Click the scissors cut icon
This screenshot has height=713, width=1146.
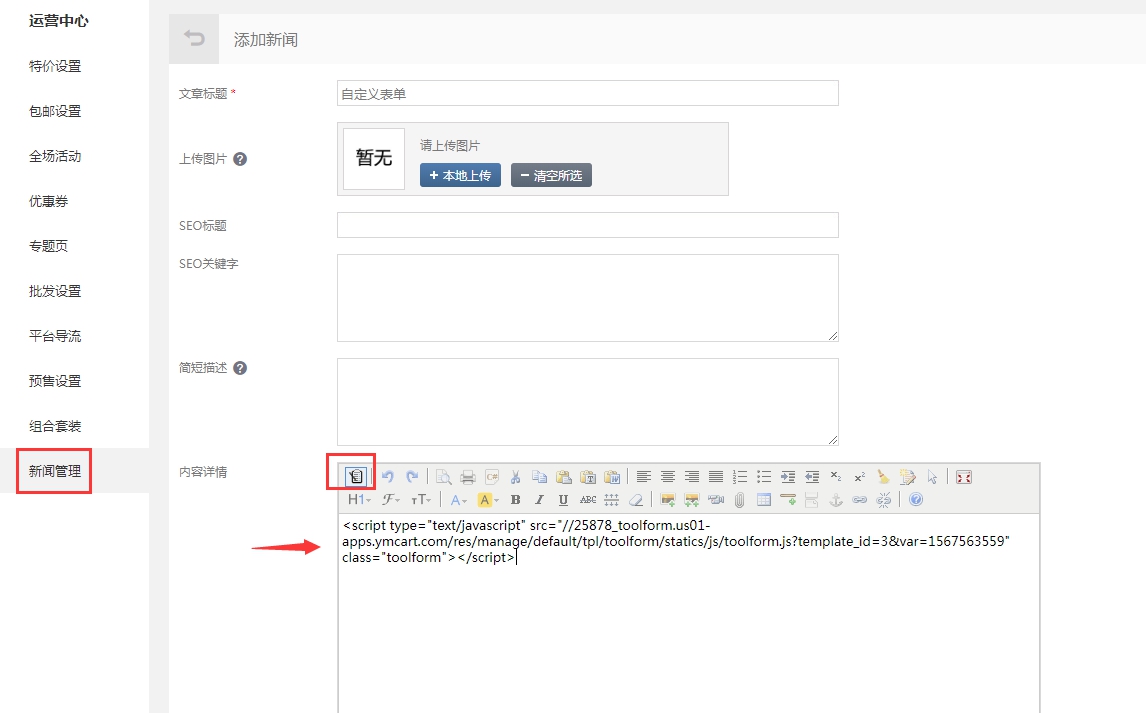click(515, 477)
